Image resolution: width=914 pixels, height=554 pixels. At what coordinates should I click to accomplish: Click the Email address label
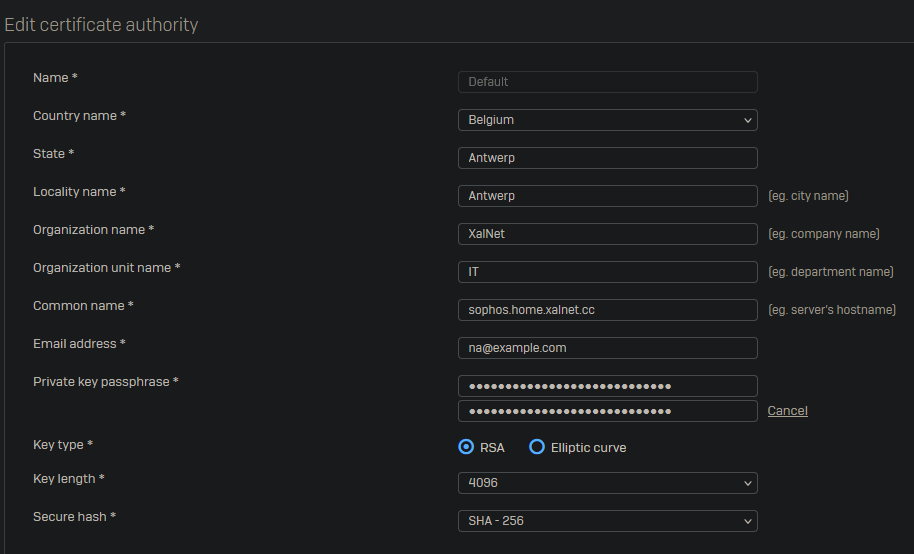point(79,344)
